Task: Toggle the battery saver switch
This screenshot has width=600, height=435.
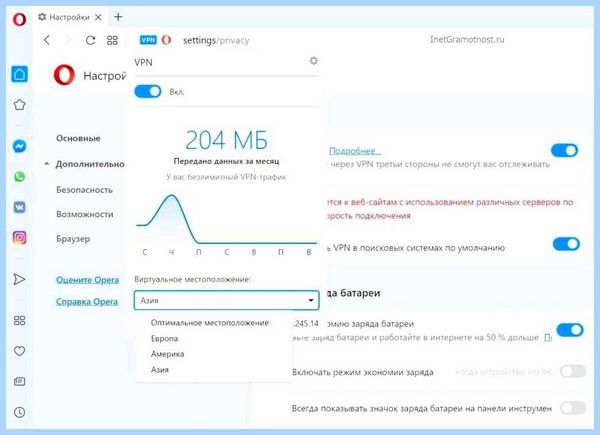Action: [570, 330]
